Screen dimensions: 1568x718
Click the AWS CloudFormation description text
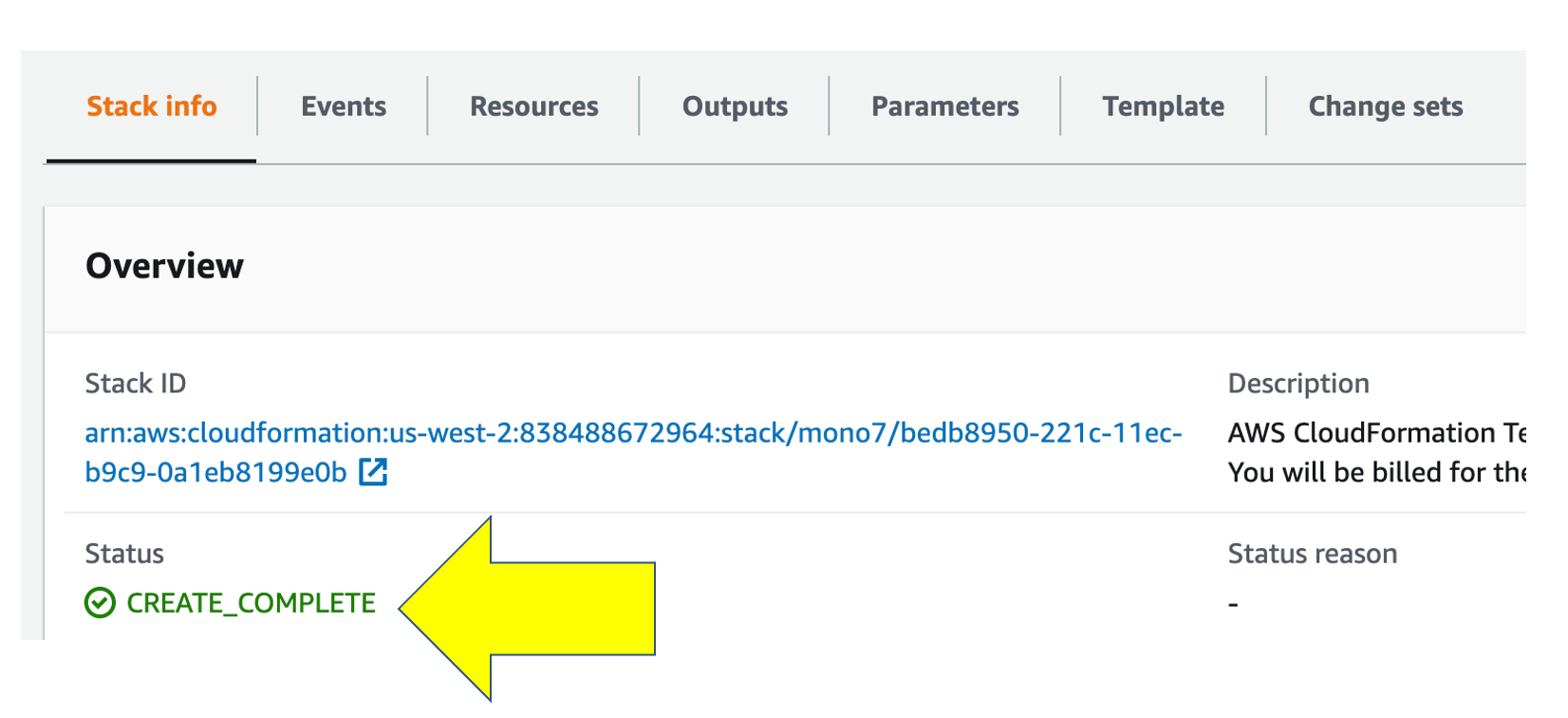[1376, 434]
